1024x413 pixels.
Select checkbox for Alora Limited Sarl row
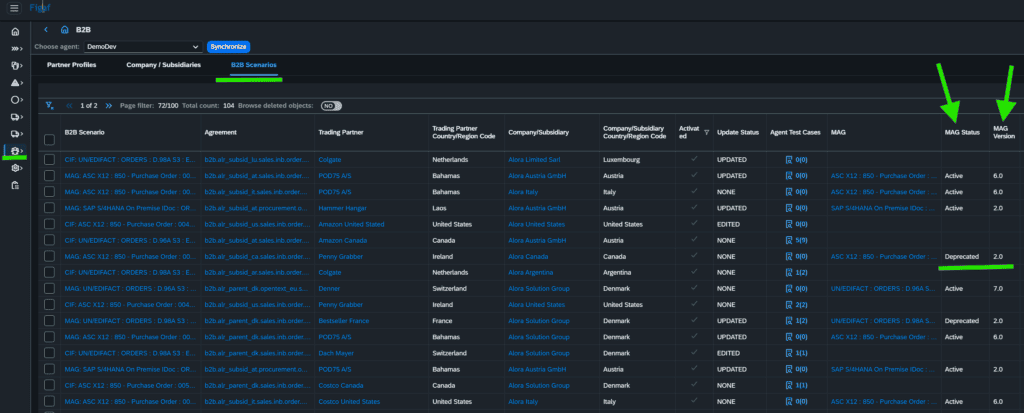49,159
